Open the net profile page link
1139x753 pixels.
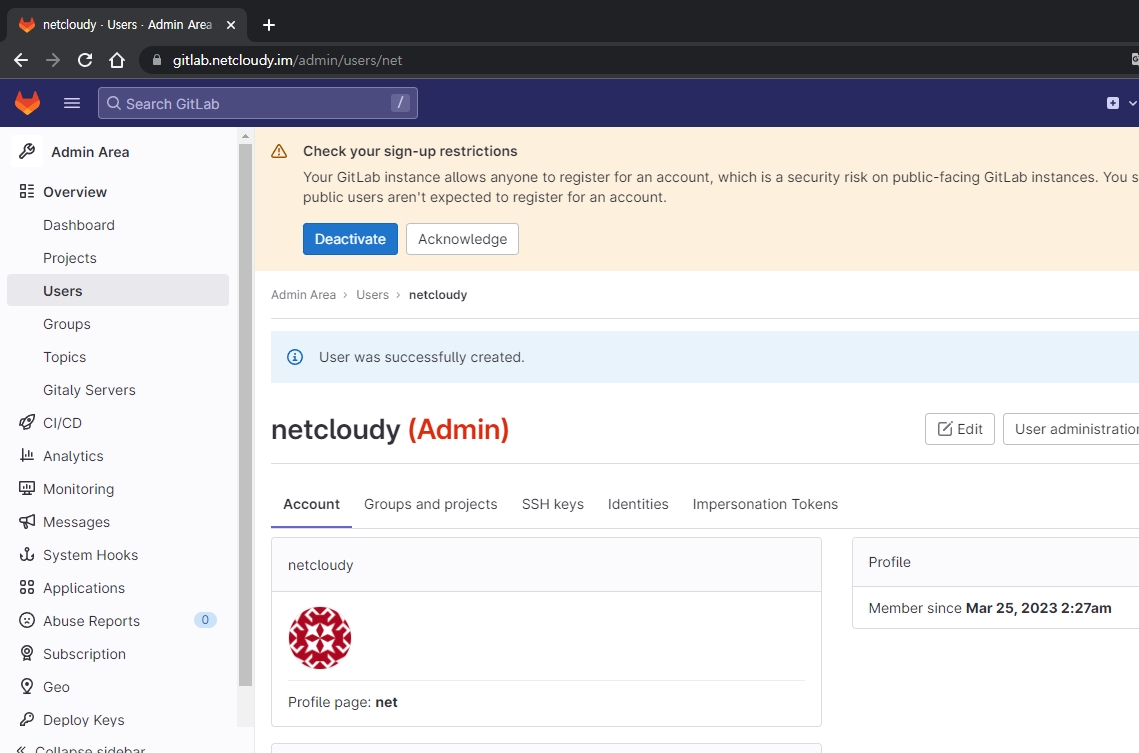[386, 702]
